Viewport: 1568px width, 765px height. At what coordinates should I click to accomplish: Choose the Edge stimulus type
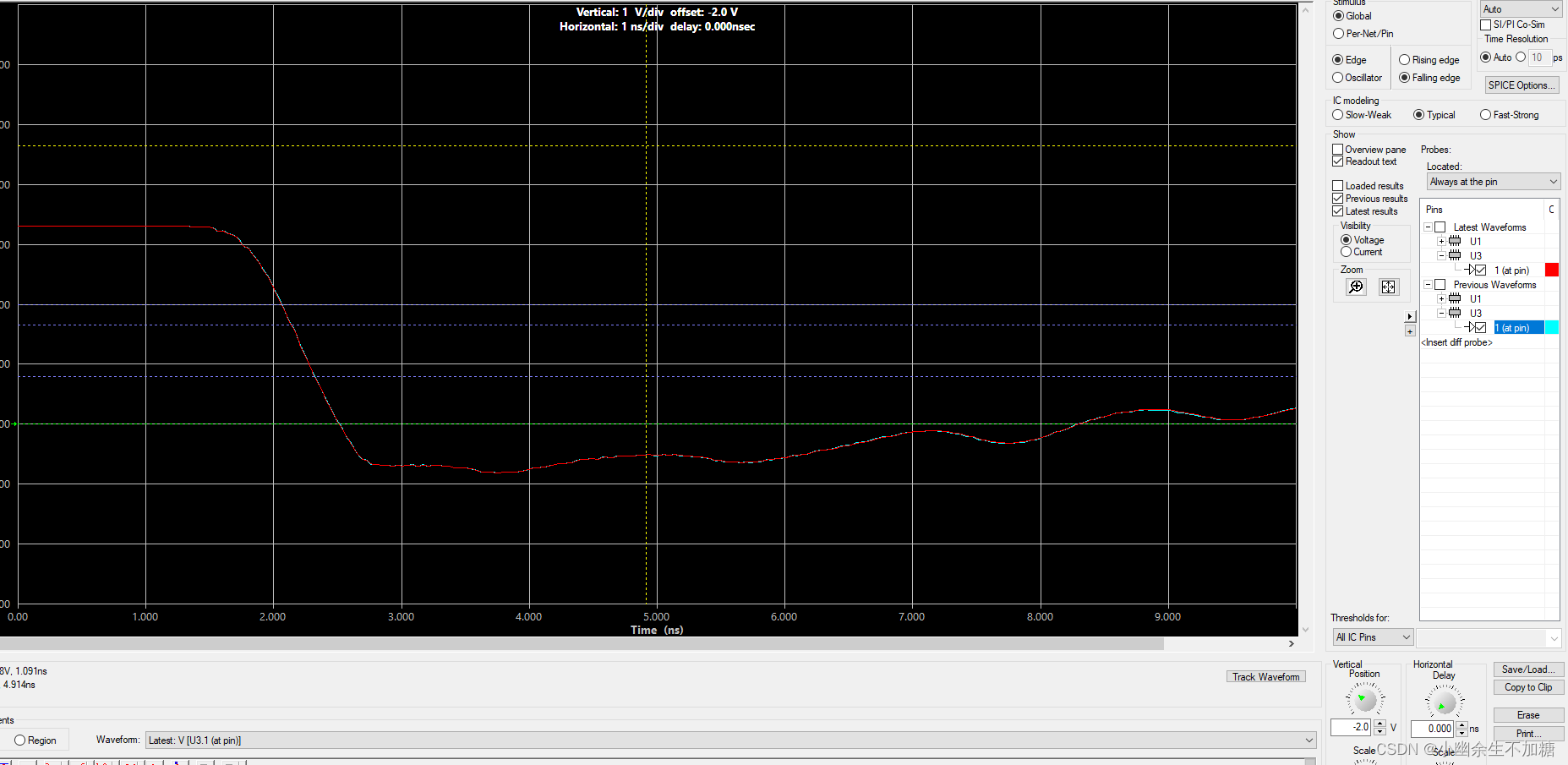point(1338,60)
